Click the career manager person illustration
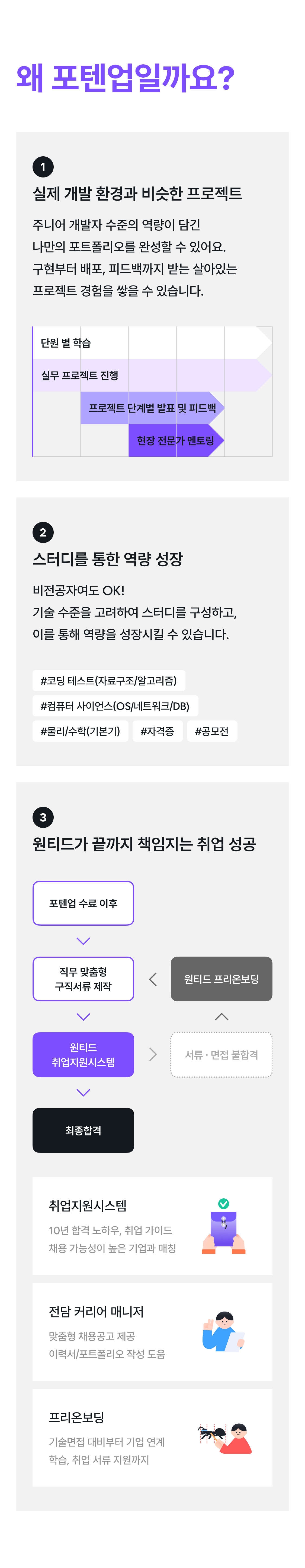The image size is (305, 1568). tap(223, 1331)
